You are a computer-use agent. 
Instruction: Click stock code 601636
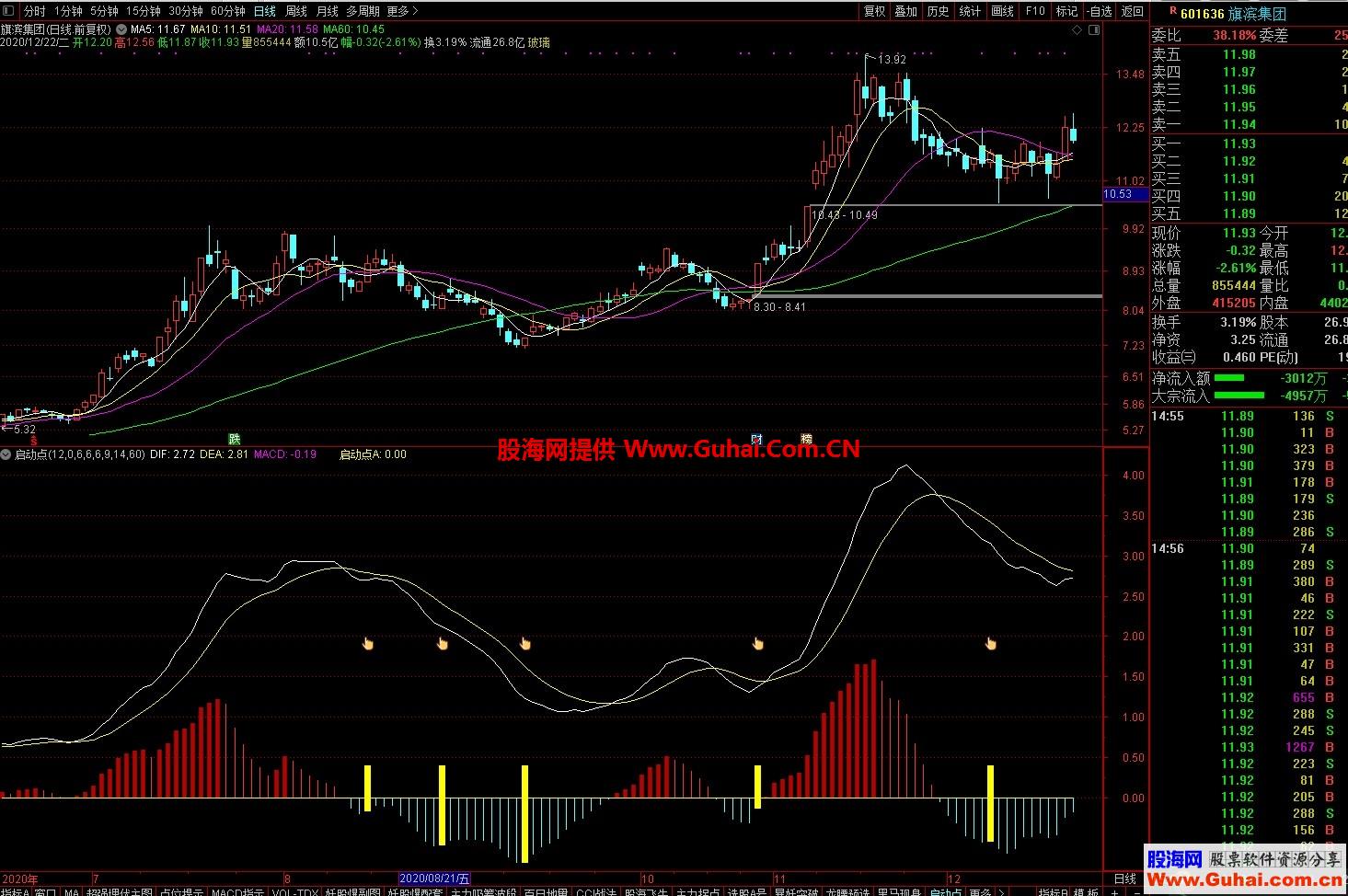[1202, 13]
